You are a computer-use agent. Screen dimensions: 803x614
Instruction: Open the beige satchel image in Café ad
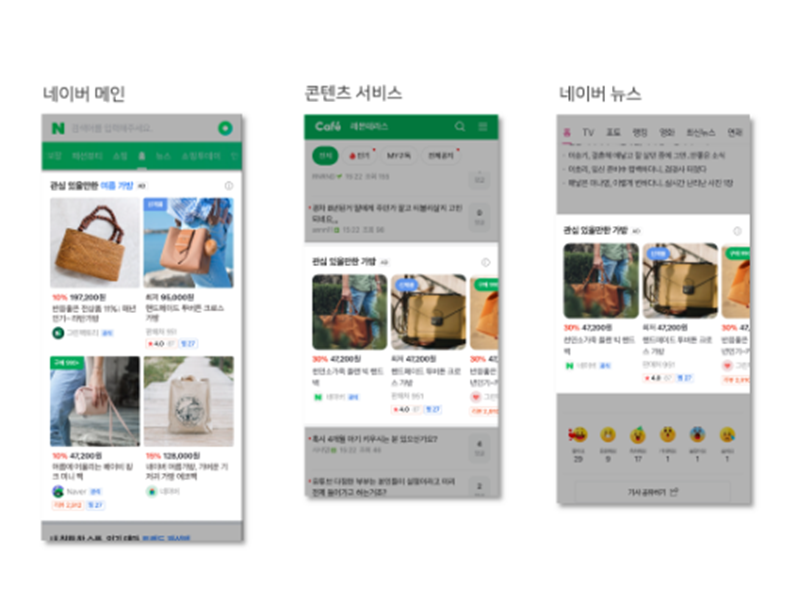[429, 312]
